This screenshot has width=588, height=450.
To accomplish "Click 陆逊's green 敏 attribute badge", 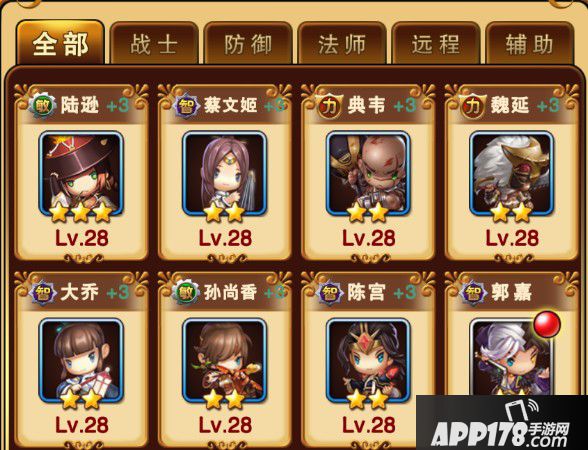I will (42, 106).
